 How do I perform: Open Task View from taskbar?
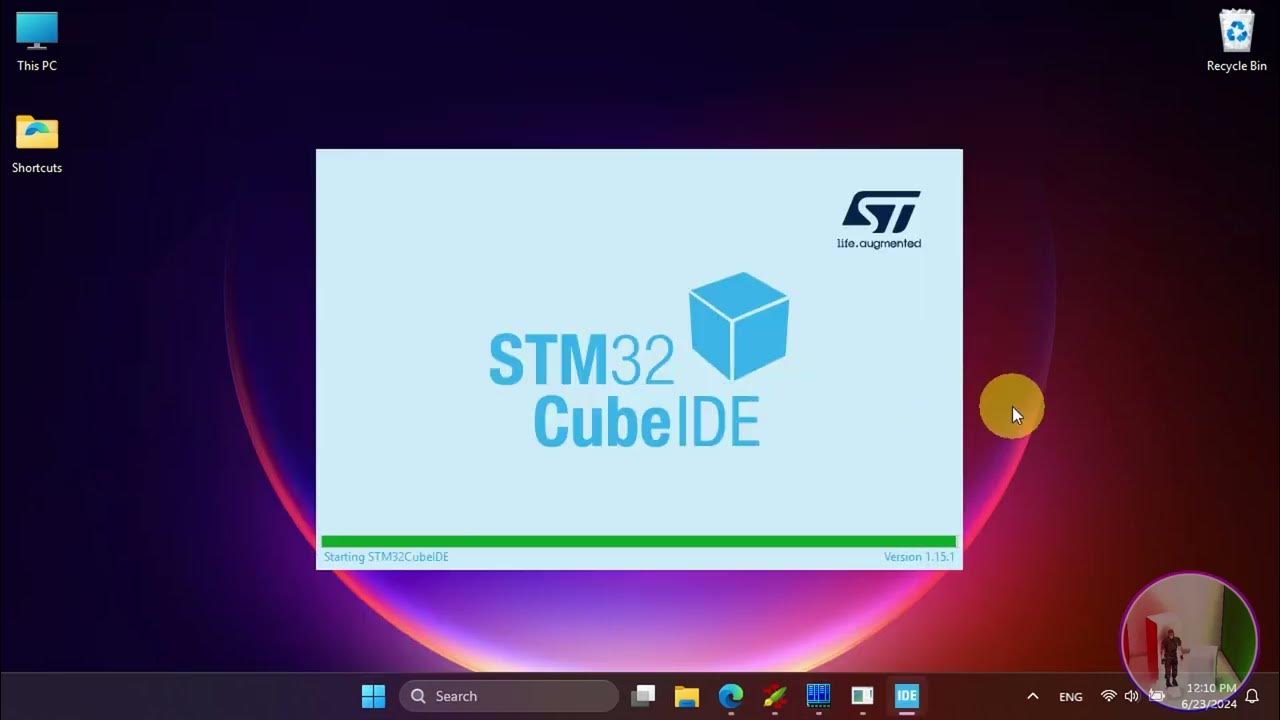(x=643, y=696)
